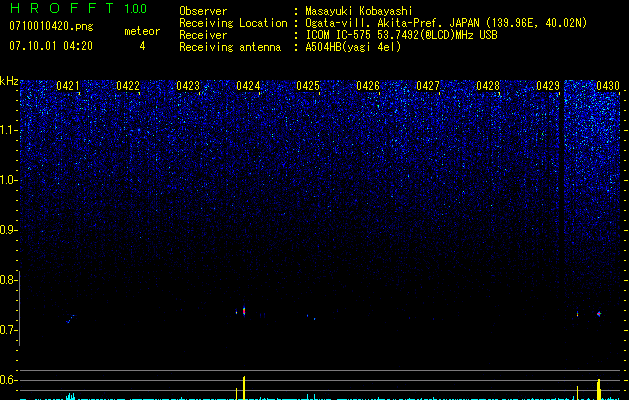Viewport: 629px width, 400px height.
Task: Select the filename 0710010420.png
Action: (51, 27)
